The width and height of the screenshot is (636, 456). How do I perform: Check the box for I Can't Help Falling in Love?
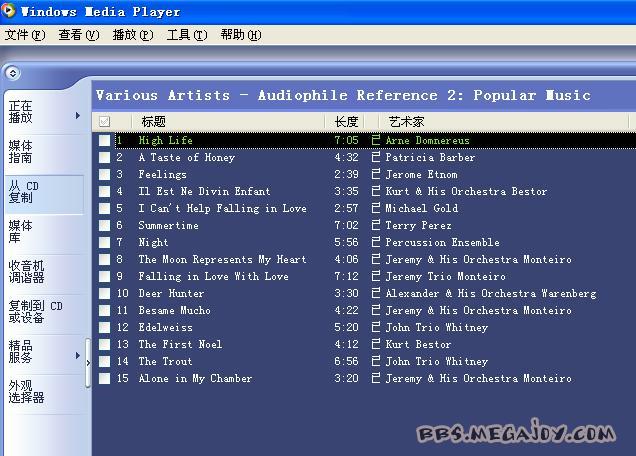104,209
